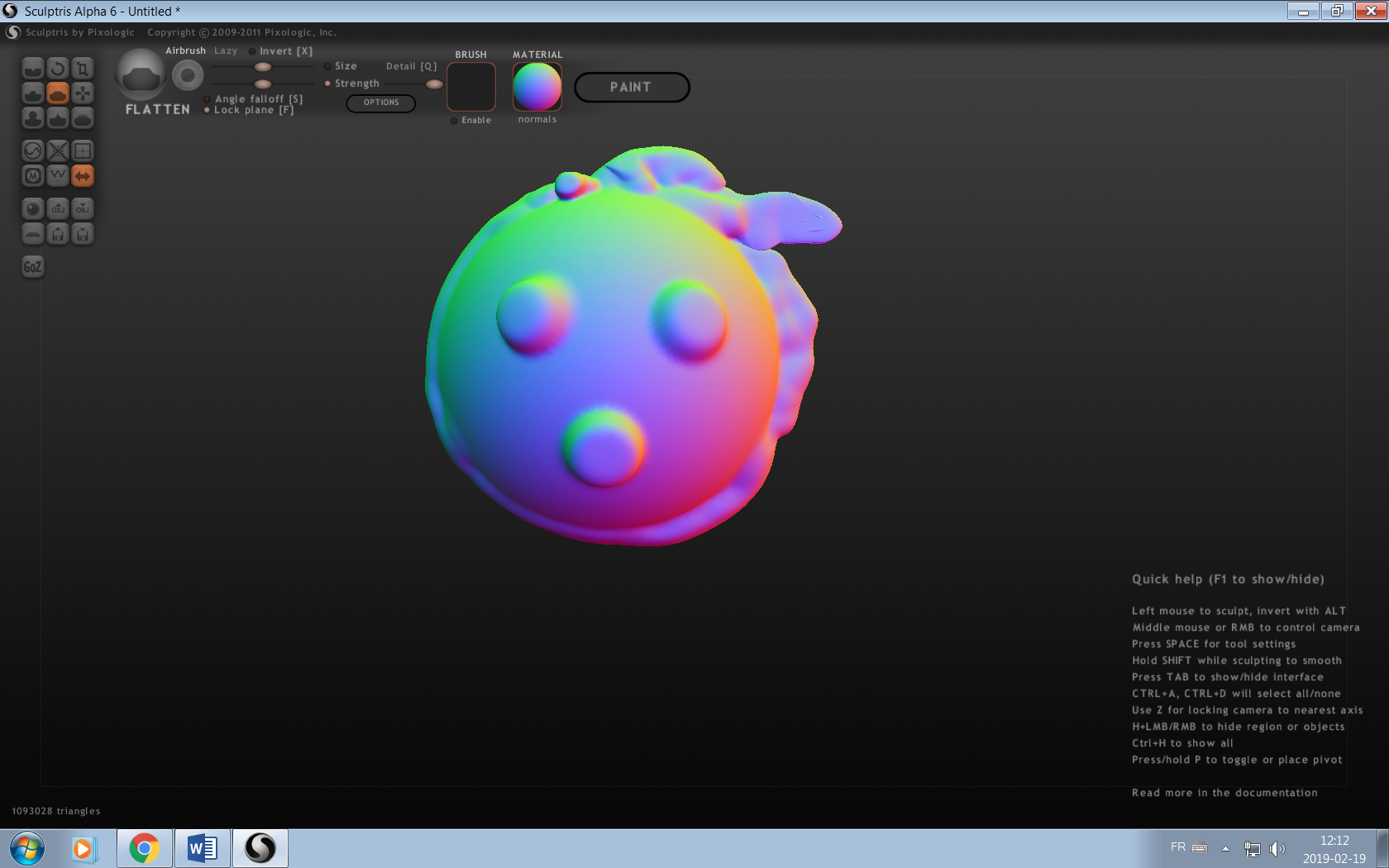This screenshot has height=868, width=1389.
Task: Switch to Lazy brush mode
Action: tap(226, 50)
